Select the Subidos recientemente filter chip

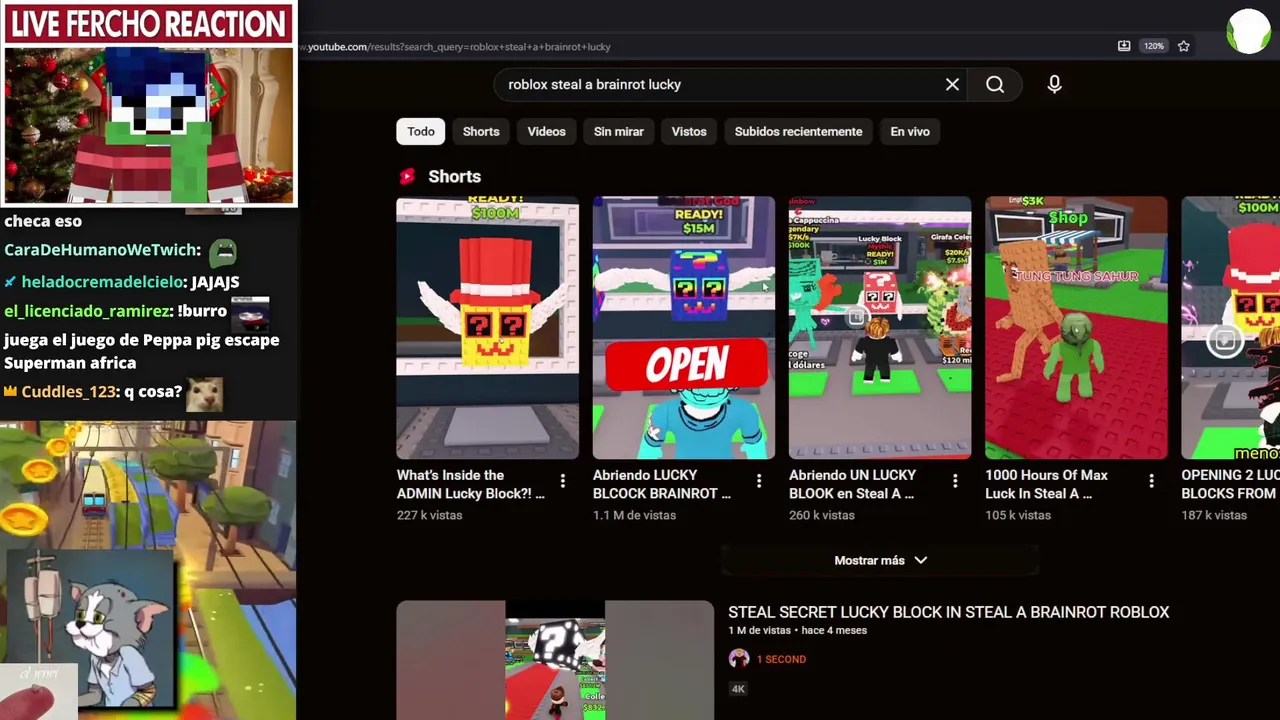click(798, 131)
